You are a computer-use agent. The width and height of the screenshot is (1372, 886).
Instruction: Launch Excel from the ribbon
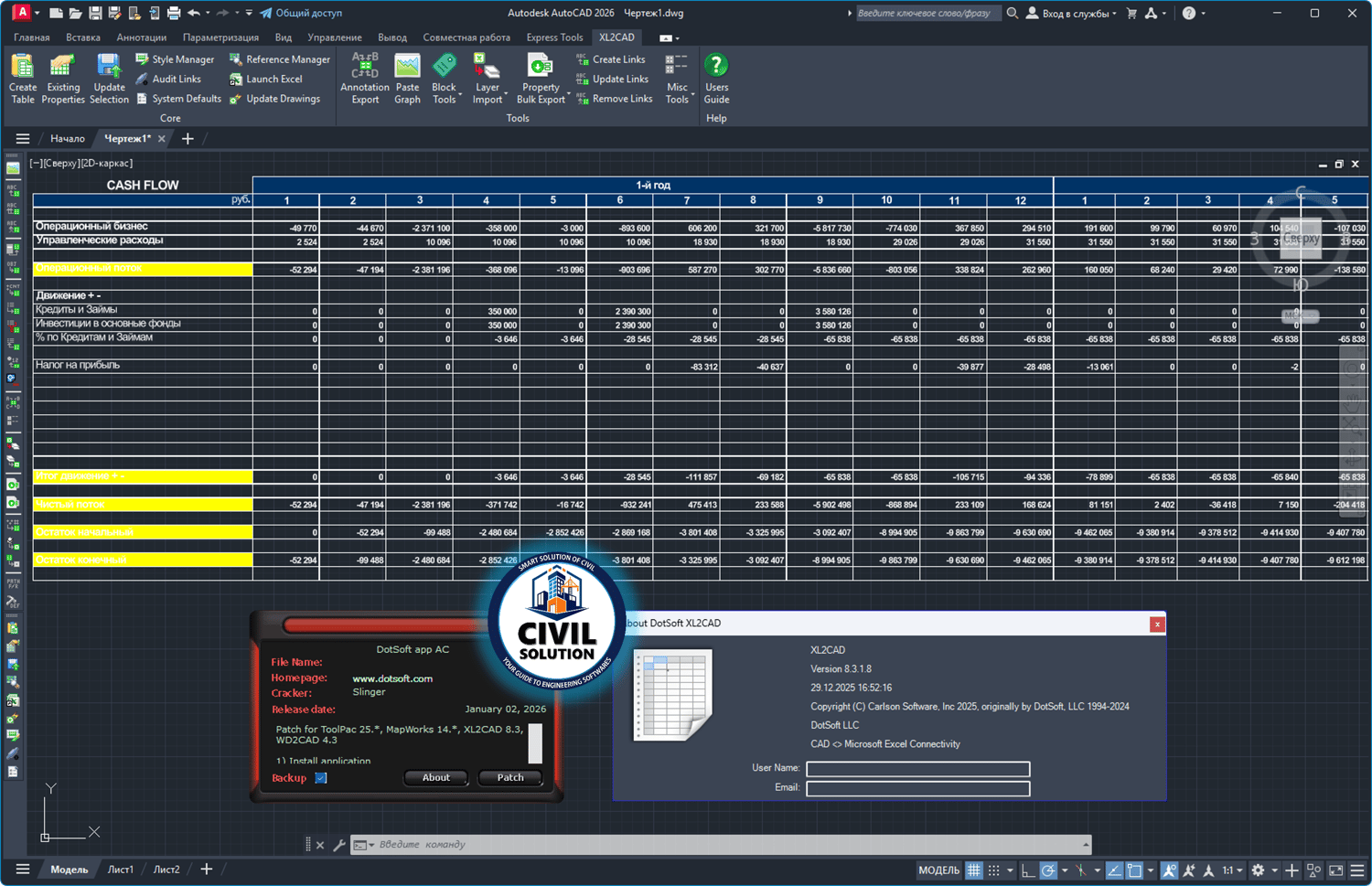point(265,80)
